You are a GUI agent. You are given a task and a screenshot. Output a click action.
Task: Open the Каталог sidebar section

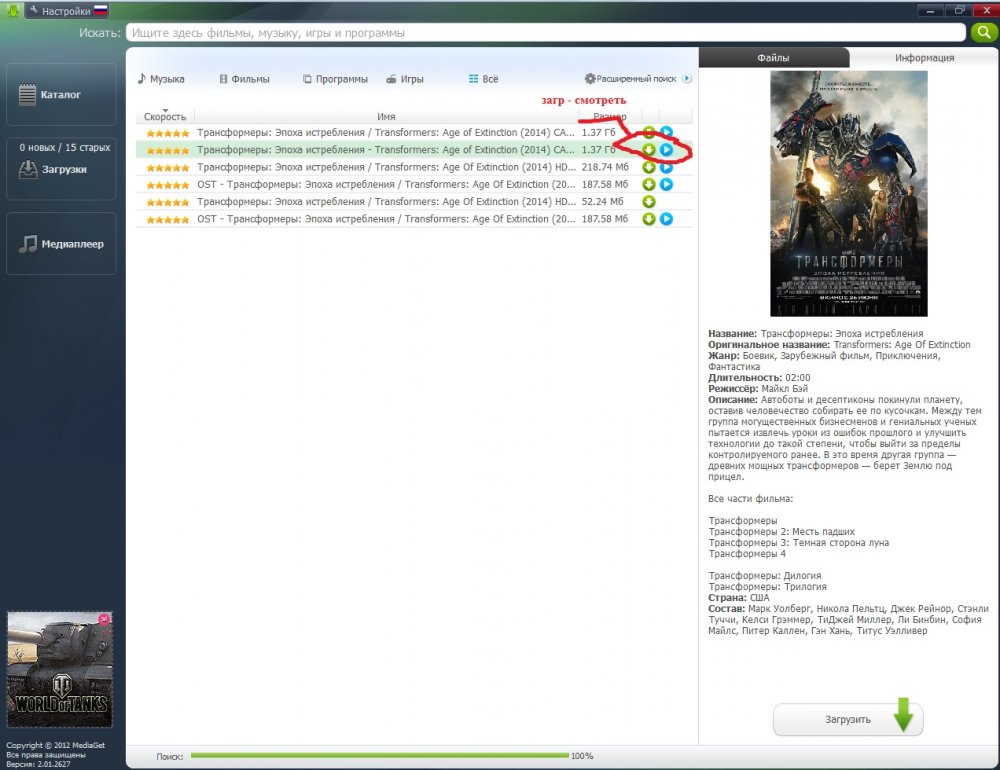click(61, 94)
